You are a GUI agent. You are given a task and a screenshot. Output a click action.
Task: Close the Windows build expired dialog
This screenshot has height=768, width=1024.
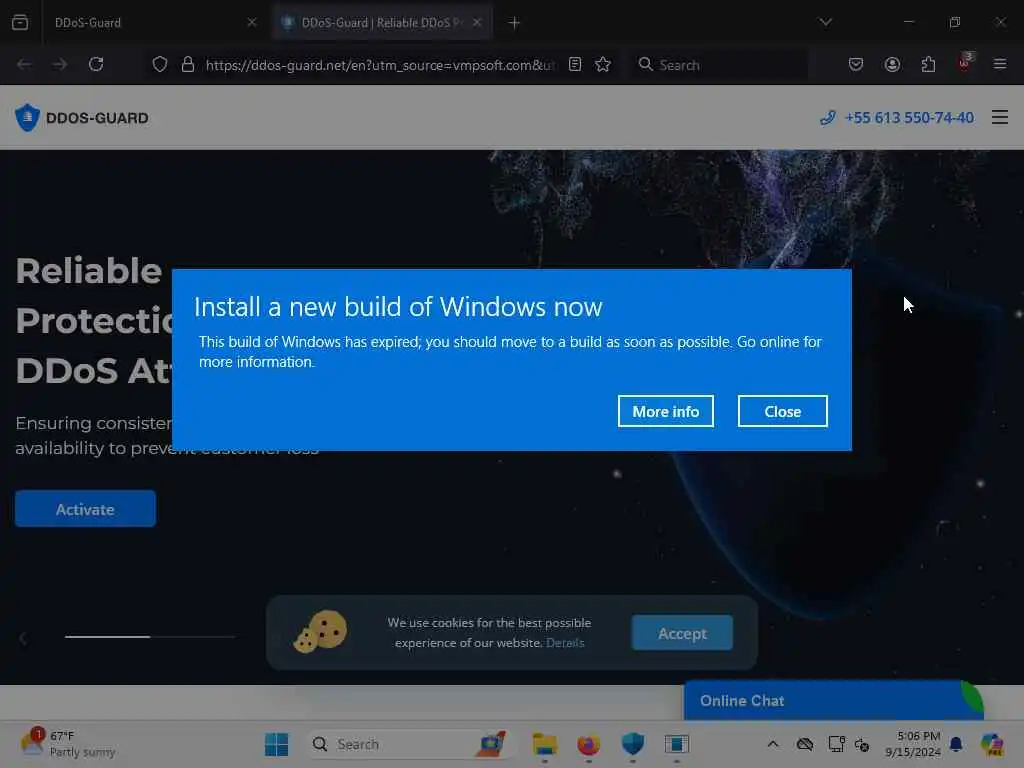tap(782, 411)
